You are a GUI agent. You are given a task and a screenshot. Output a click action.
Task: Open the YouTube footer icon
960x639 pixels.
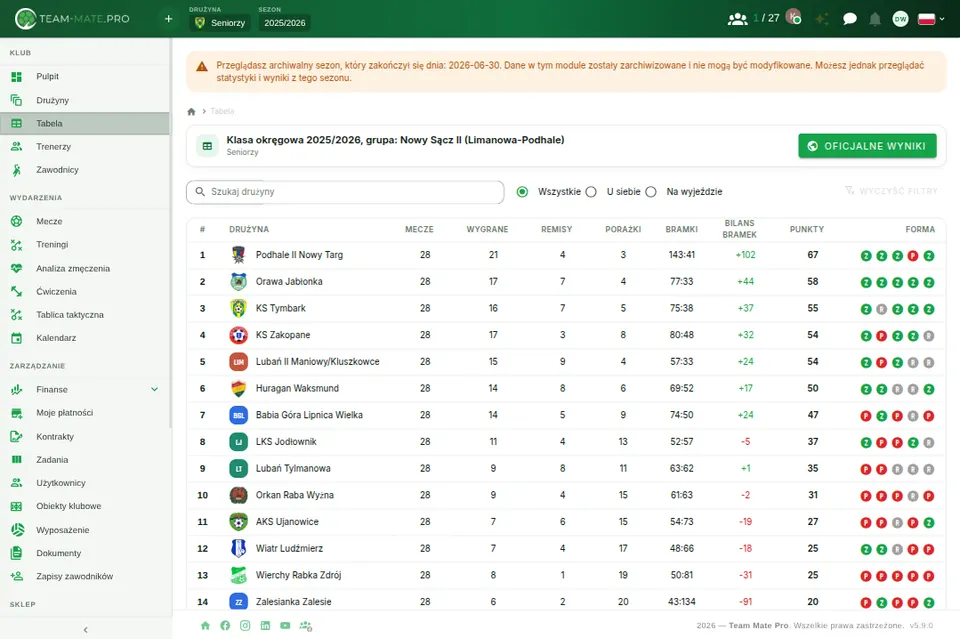[285, 626]
